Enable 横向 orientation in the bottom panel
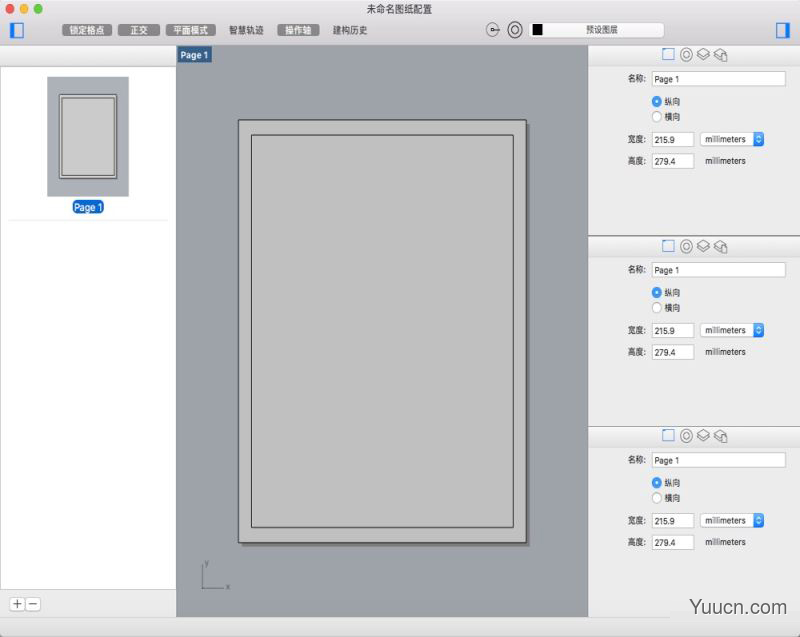 [x=658, y=498]
